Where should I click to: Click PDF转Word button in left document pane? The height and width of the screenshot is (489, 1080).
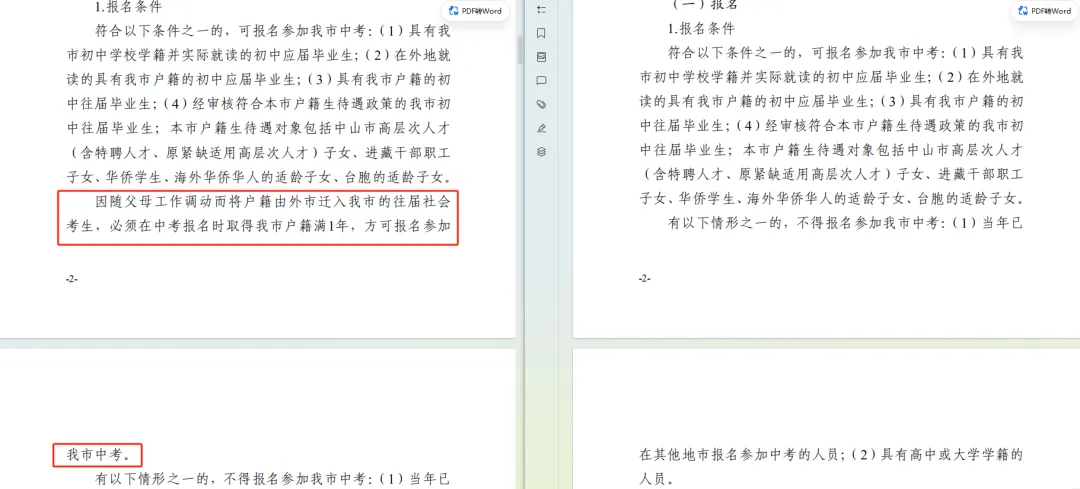tap(475, 11)
